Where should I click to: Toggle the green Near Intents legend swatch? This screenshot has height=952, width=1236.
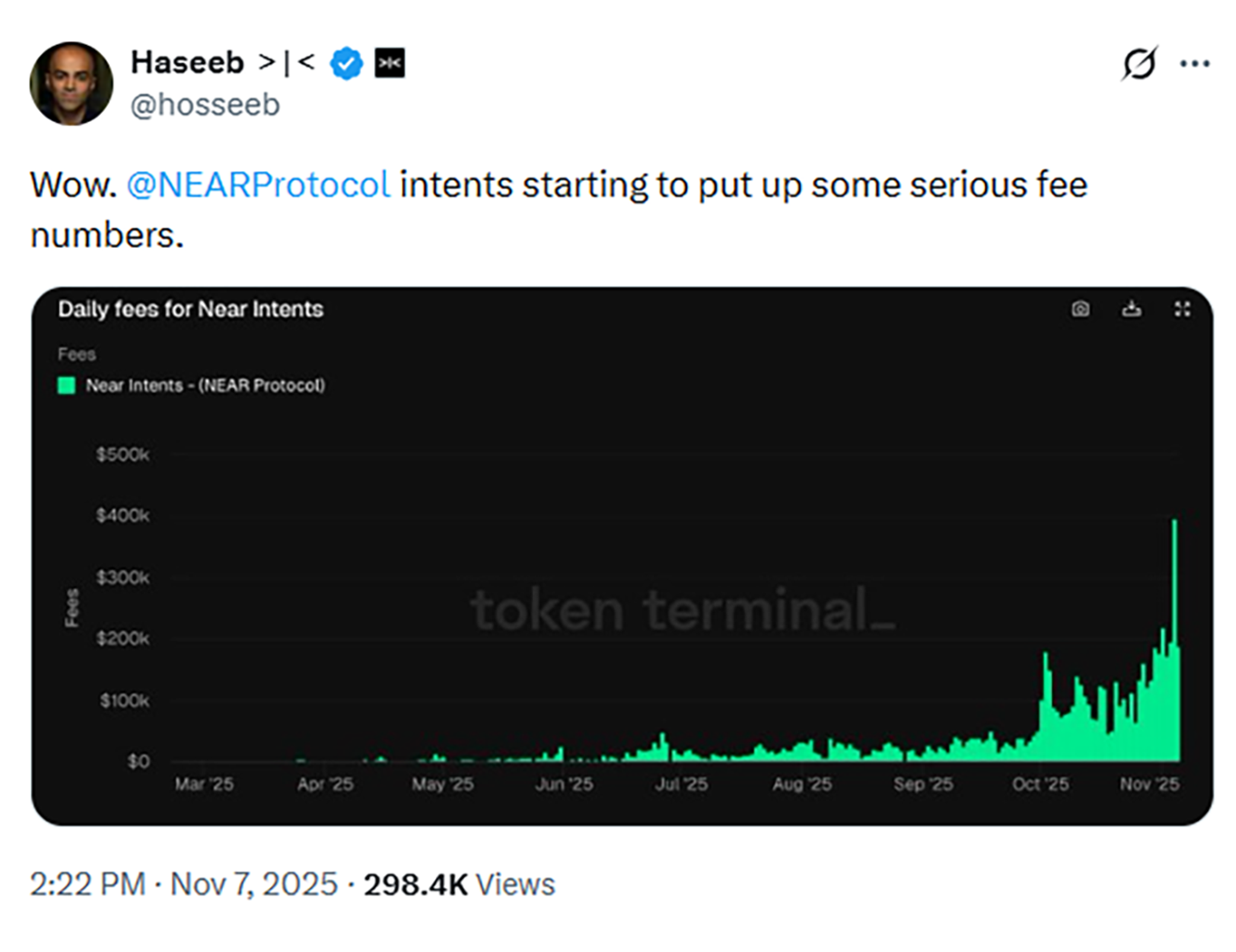[66, 385]
